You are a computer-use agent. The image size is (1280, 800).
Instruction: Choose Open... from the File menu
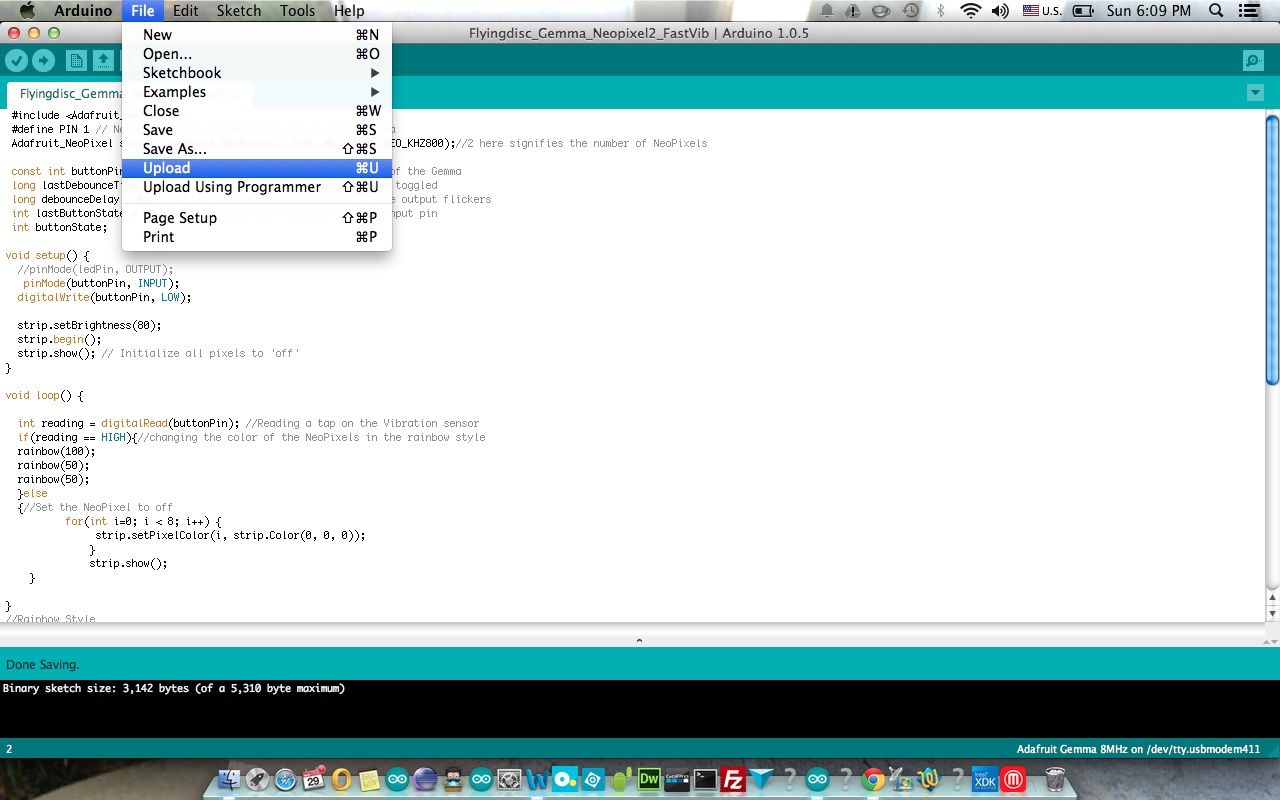click(x=257, y=54)
